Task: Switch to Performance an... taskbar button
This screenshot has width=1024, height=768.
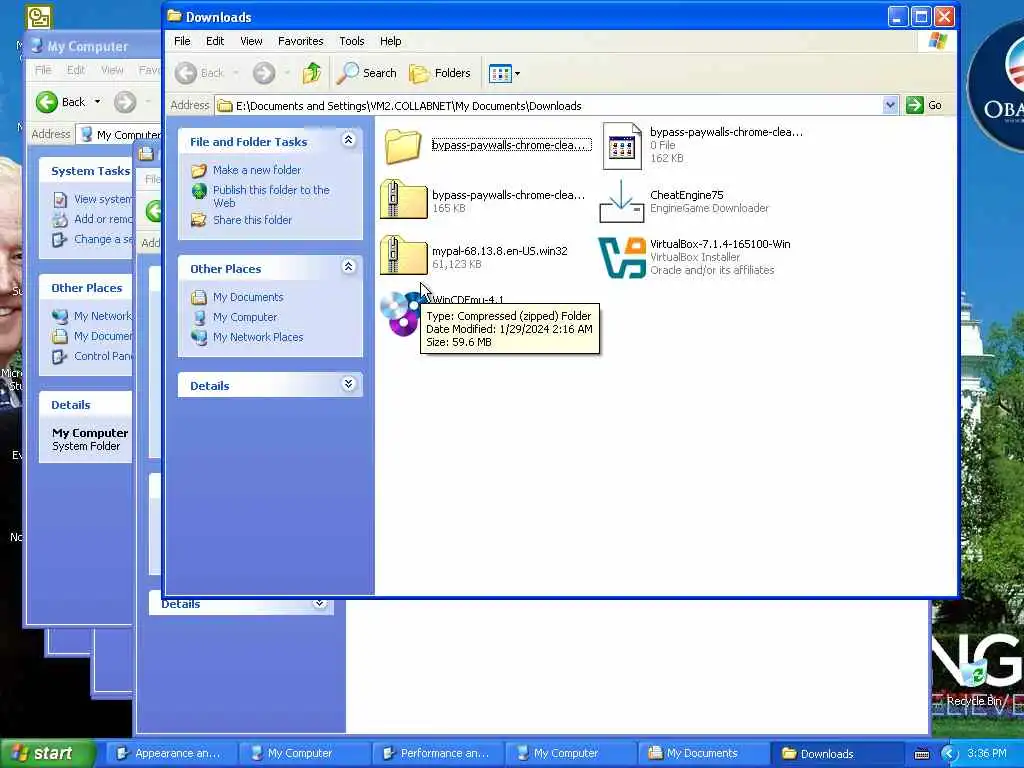Action: click(436, 754)
